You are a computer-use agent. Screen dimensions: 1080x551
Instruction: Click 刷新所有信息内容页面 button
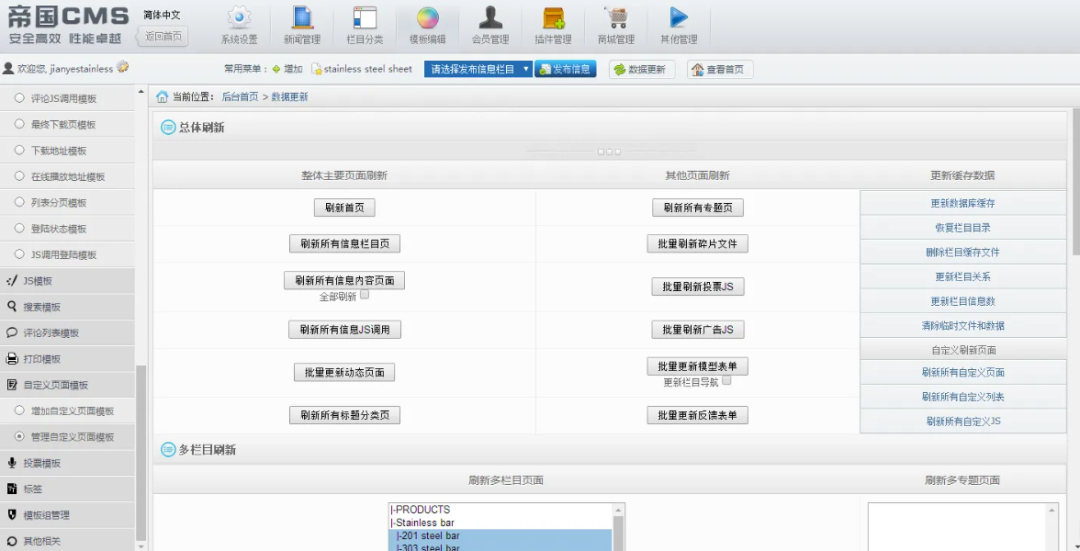coord(344,280)
